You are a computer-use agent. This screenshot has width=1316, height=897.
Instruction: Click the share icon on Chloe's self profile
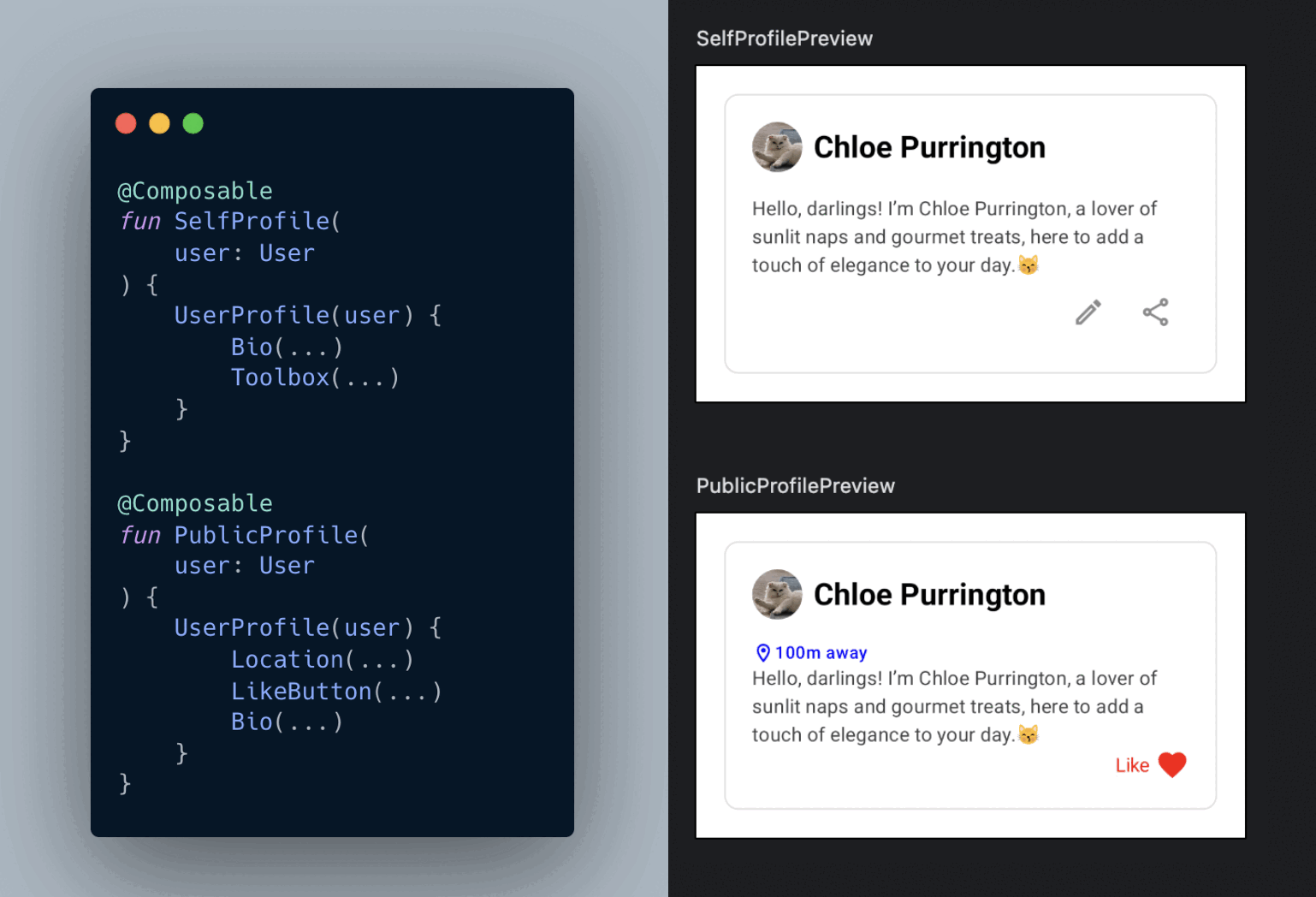[x=1156, y=313]
